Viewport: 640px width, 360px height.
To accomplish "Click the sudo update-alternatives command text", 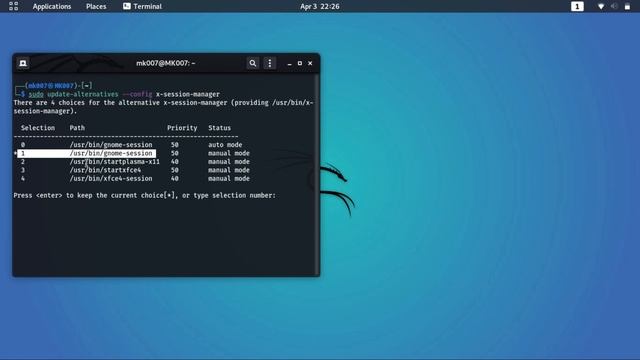I will (124, 94).
